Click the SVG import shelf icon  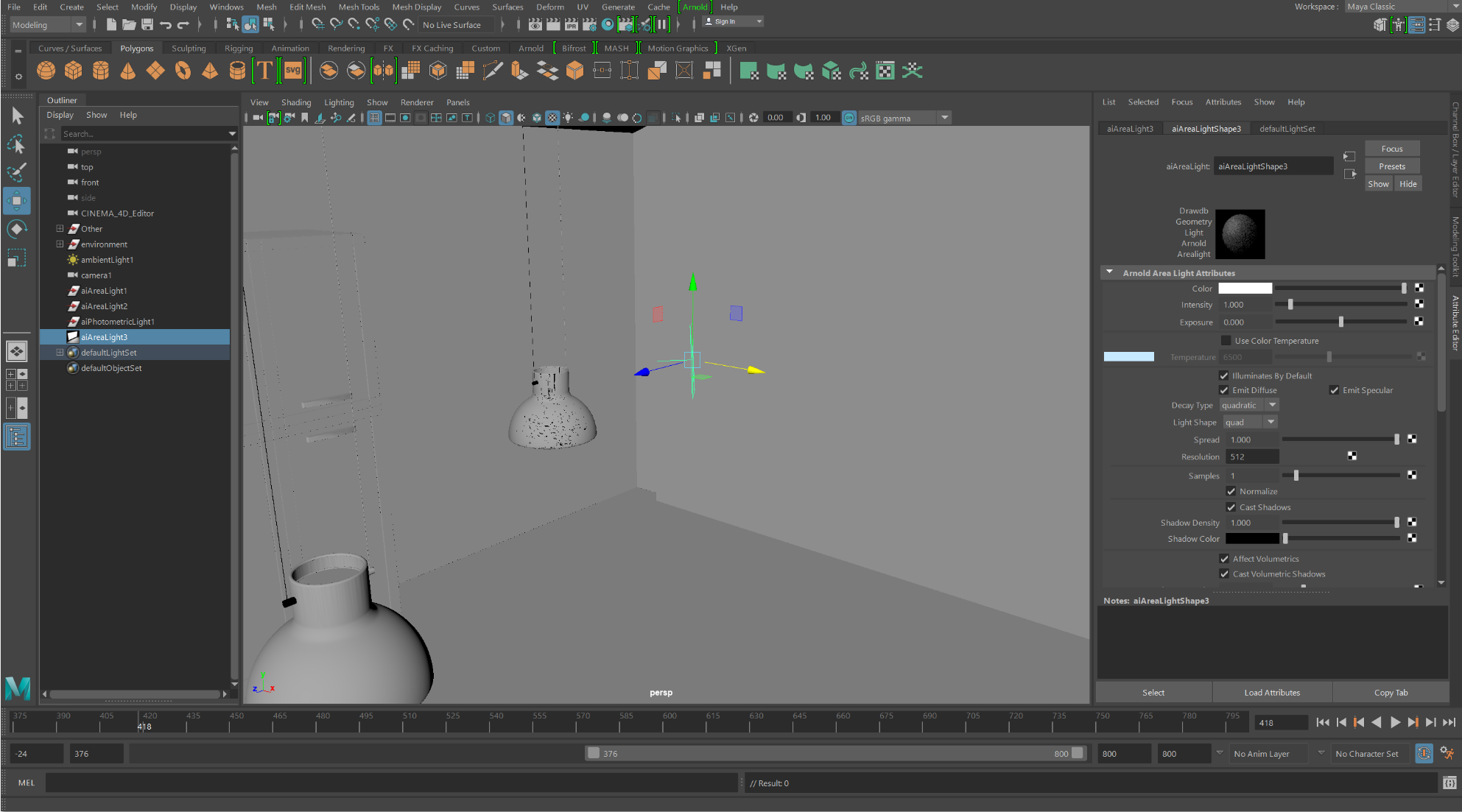(x=293, y=71)
